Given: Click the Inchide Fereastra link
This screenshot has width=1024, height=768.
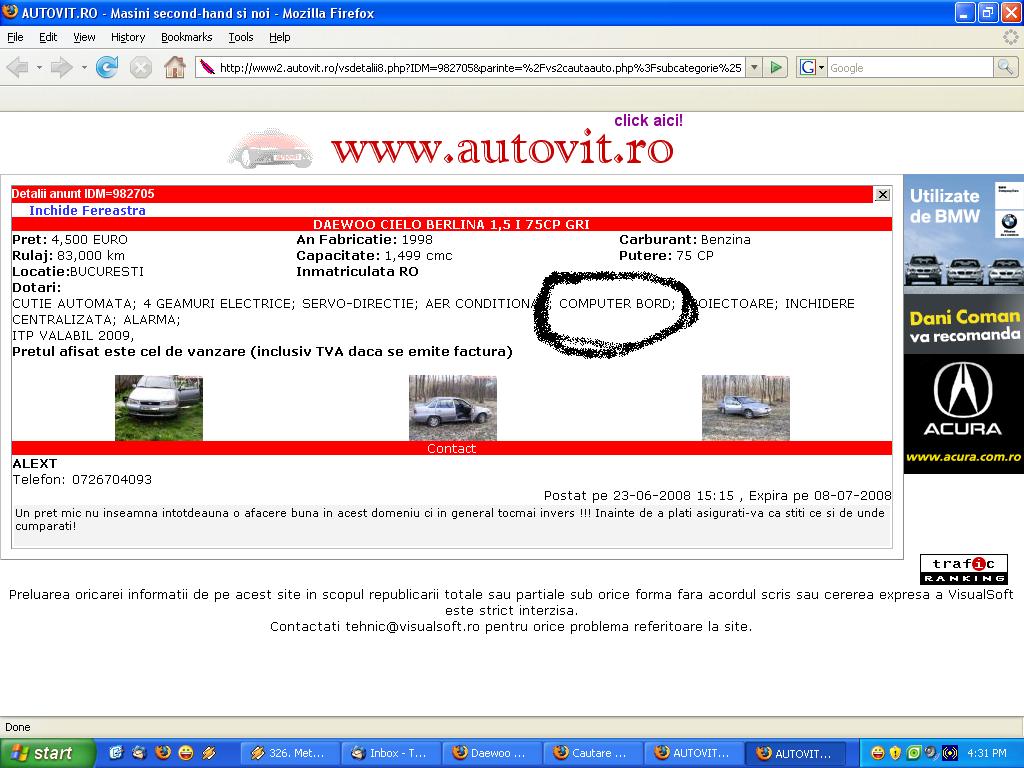Looking at the screenshot, I should coord(87,210).
